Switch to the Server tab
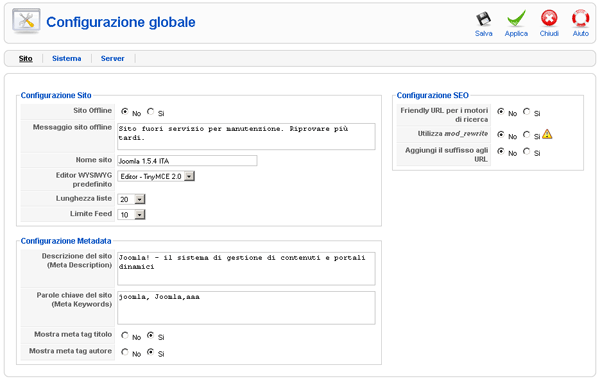This screenshot has width=600, height=379. click(x=112, y=59)
